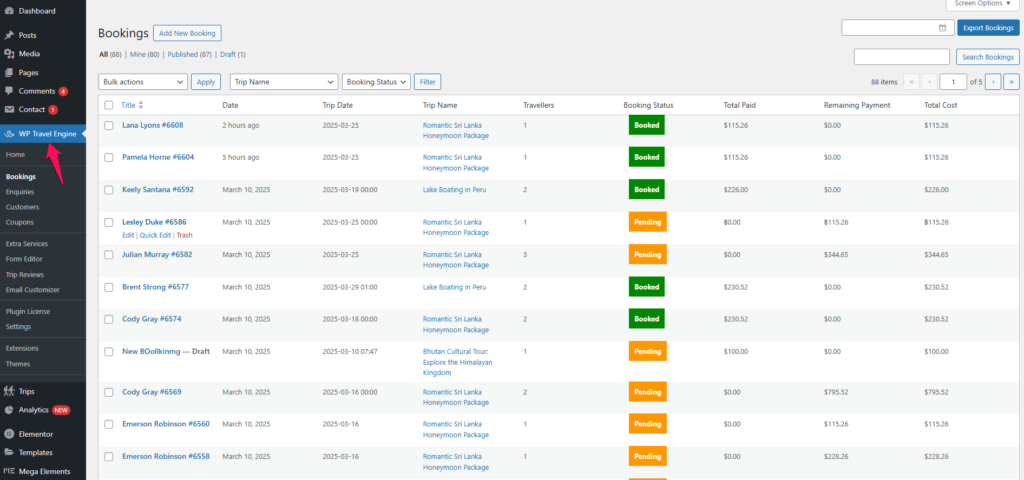
Task: Click the Add New Booking button
Action: [x=187, y=33]
